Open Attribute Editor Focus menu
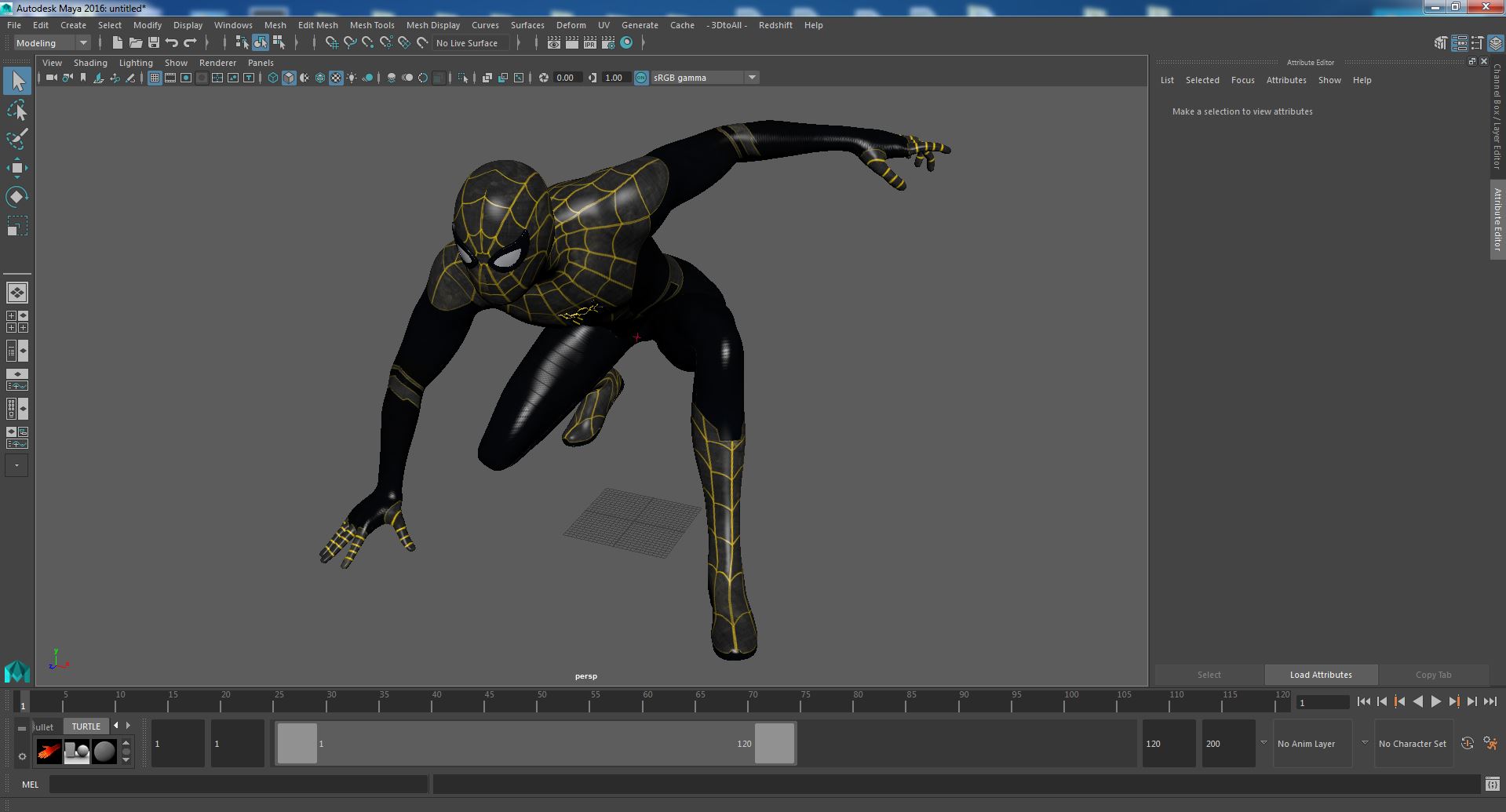 point(1242,80)
